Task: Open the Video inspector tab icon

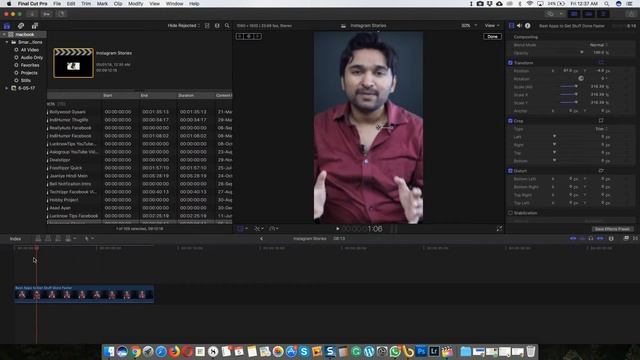Action: (511, 26)
